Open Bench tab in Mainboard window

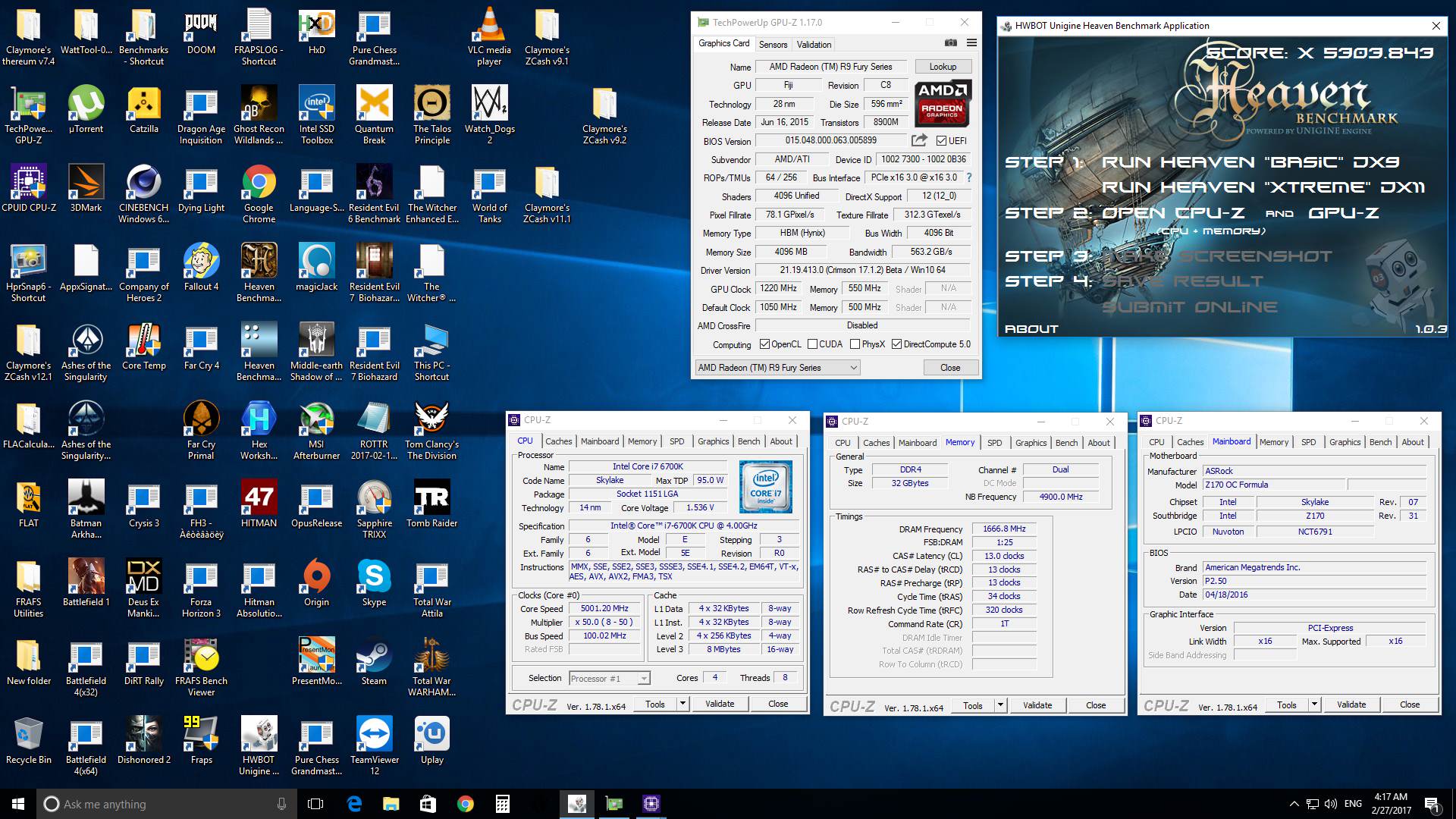1380,442
